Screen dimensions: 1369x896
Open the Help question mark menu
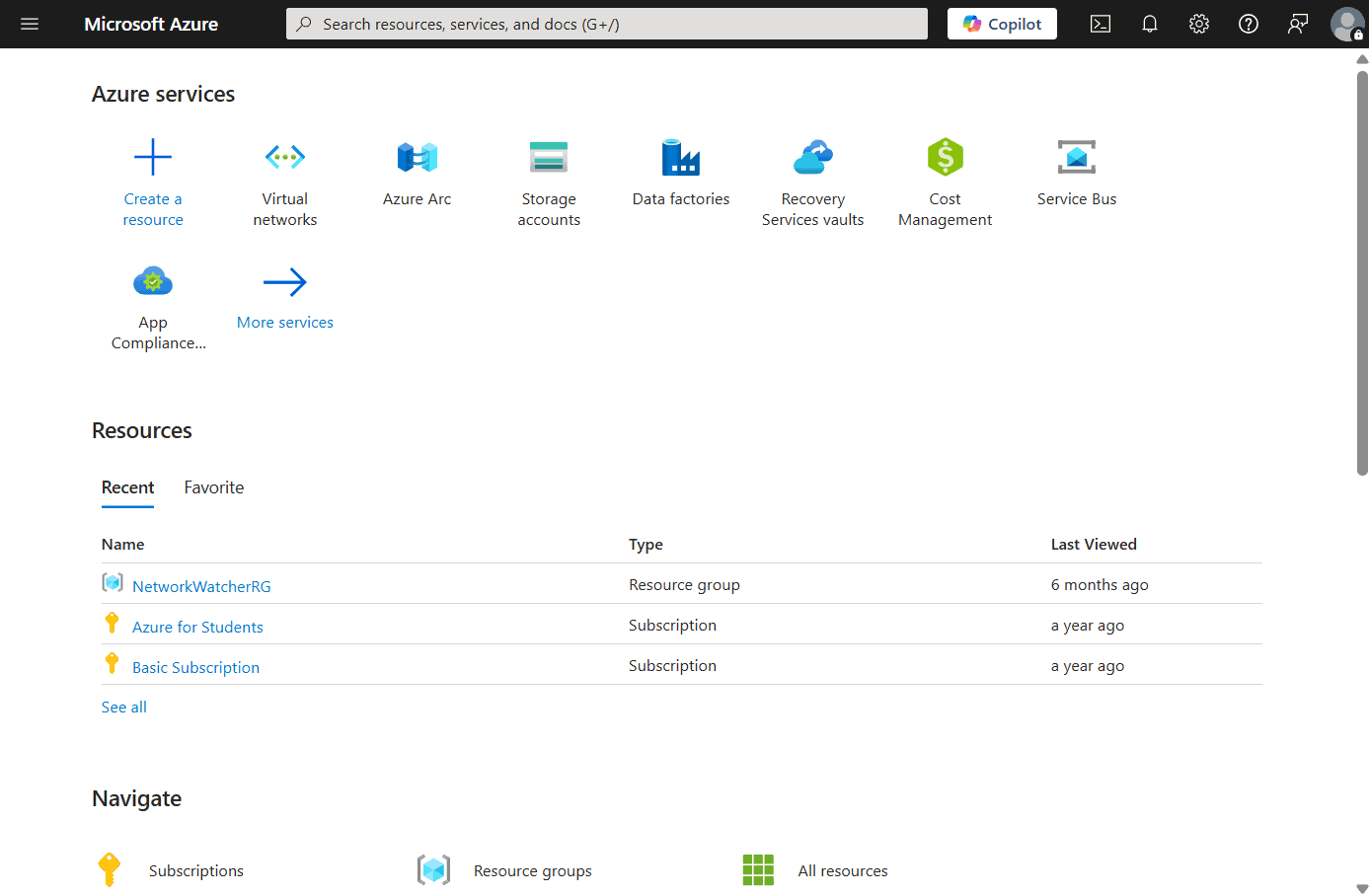tap(1249, 24)
